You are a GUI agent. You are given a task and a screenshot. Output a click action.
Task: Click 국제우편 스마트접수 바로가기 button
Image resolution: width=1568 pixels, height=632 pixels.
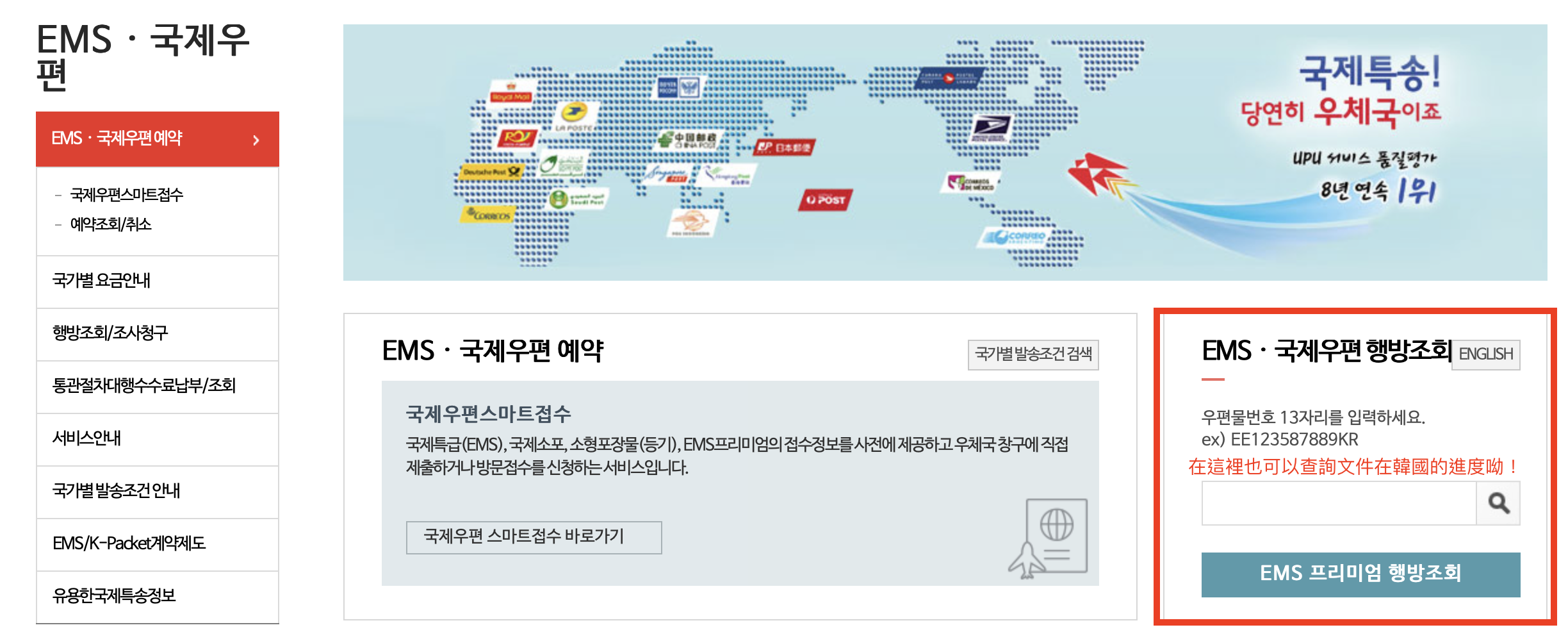tap(534, 537)
